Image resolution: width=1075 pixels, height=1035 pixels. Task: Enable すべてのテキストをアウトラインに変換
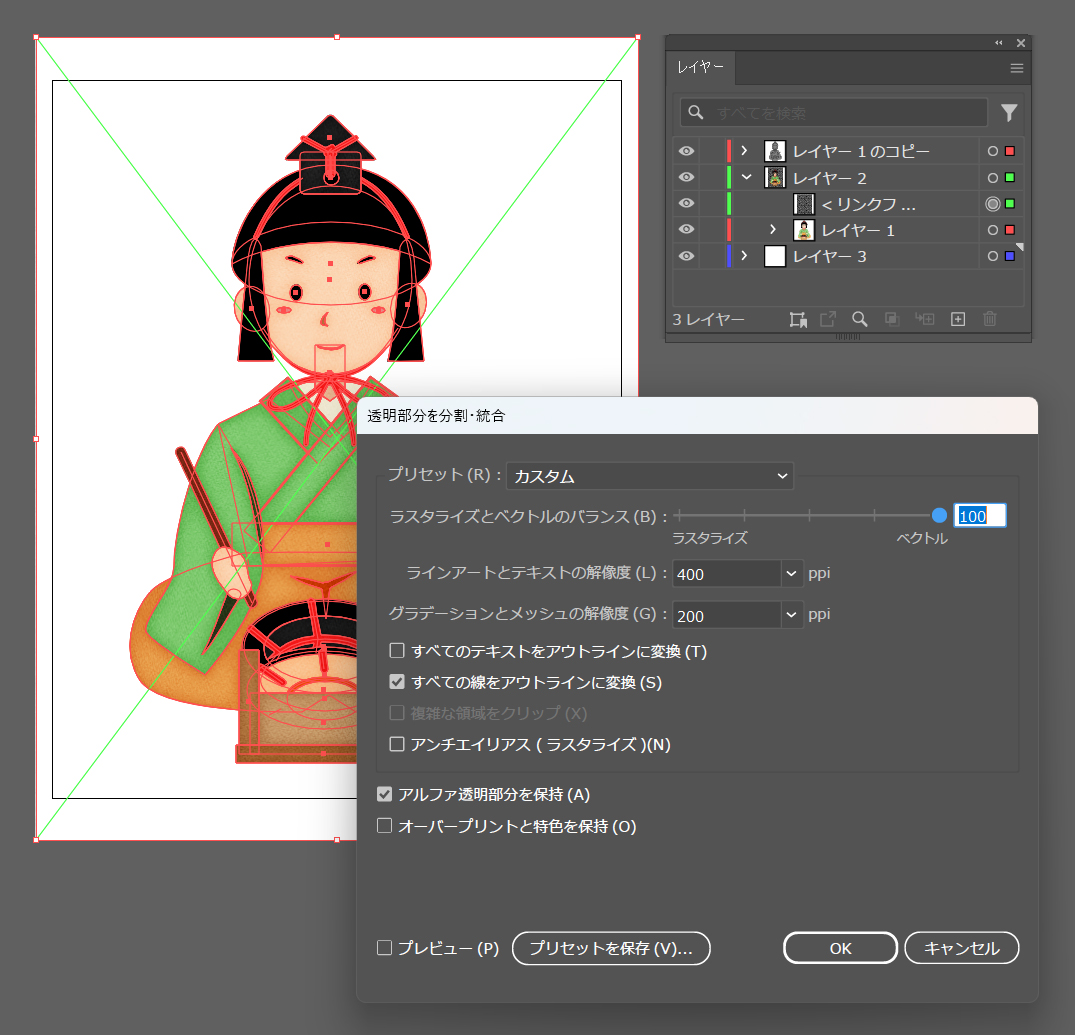[396, 650]
